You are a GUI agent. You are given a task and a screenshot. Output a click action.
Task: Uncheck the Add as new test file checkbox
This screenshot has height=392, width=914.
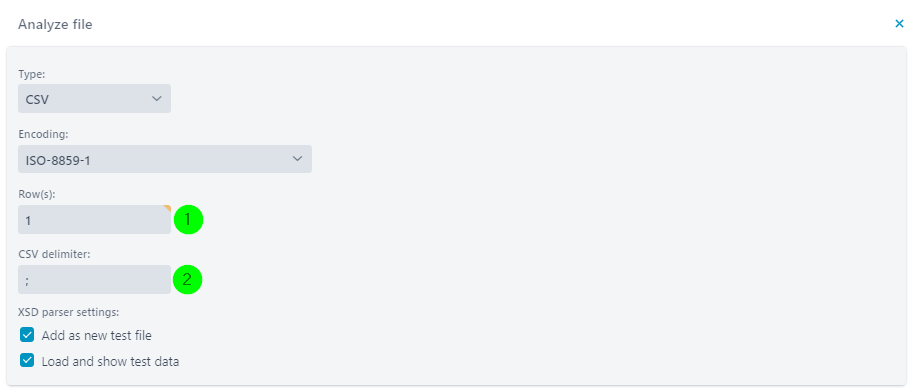tap(27, 335)
